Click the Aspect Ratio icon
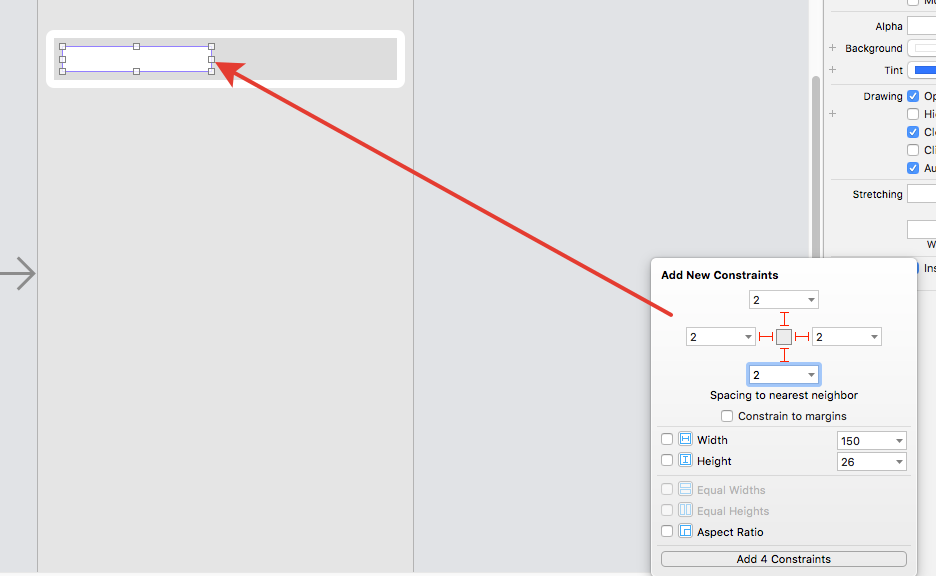The height and width of the screenshot is (576, 936). 685,531
